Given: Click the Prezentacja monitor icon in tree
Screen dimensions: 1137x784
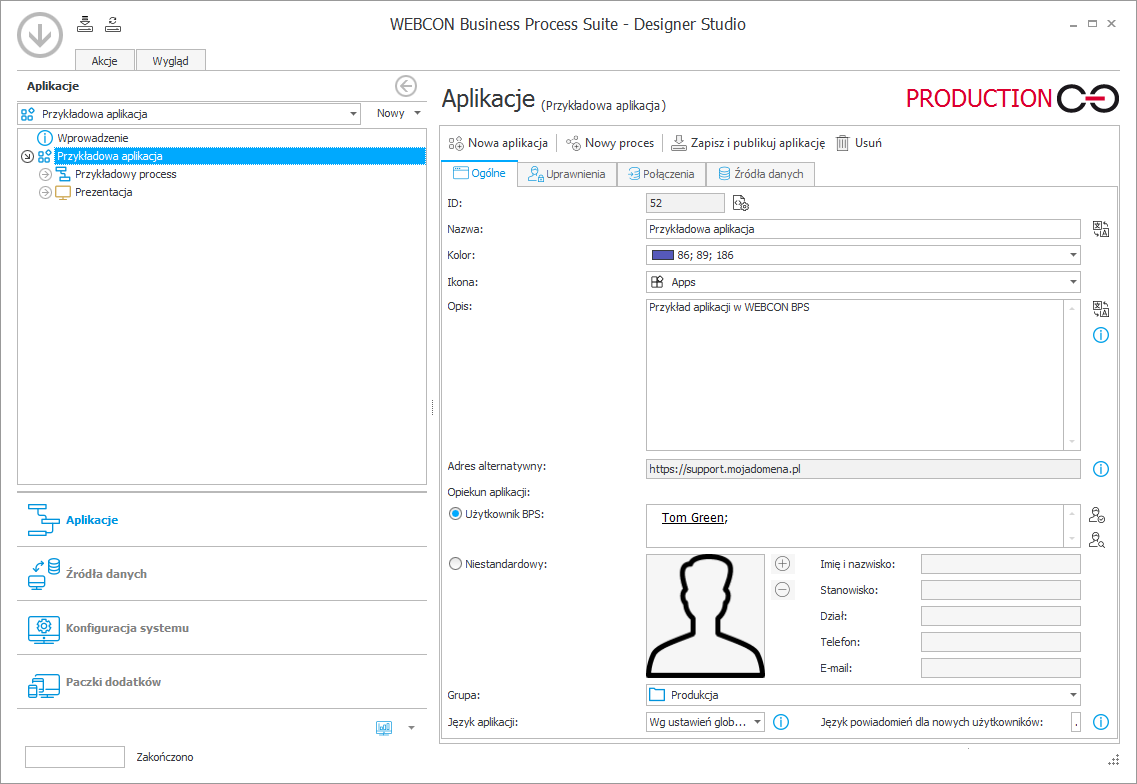Looking at the screenshot, I should pyautogui.click(x=63, y=192).
